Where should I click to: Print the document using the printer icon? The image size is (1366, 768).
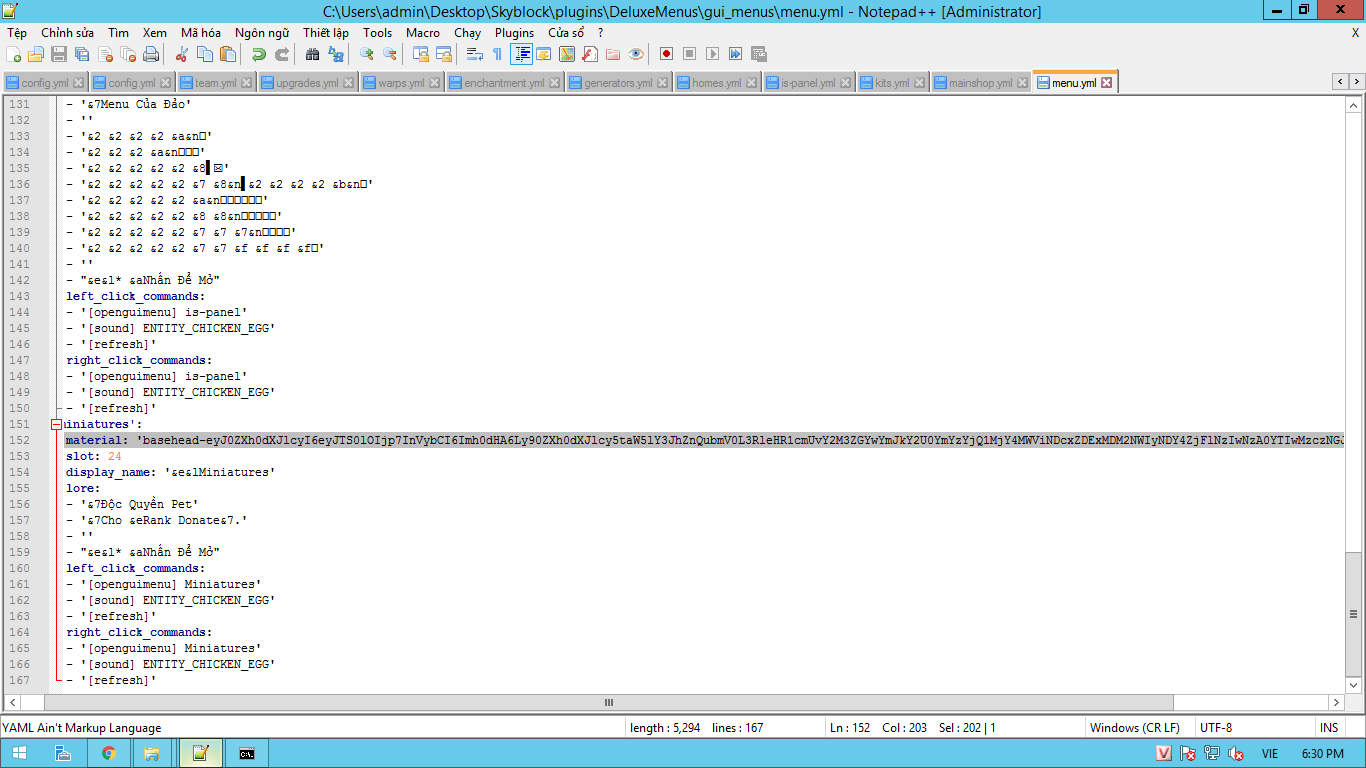pyautogui.click(x=151, y=54)
